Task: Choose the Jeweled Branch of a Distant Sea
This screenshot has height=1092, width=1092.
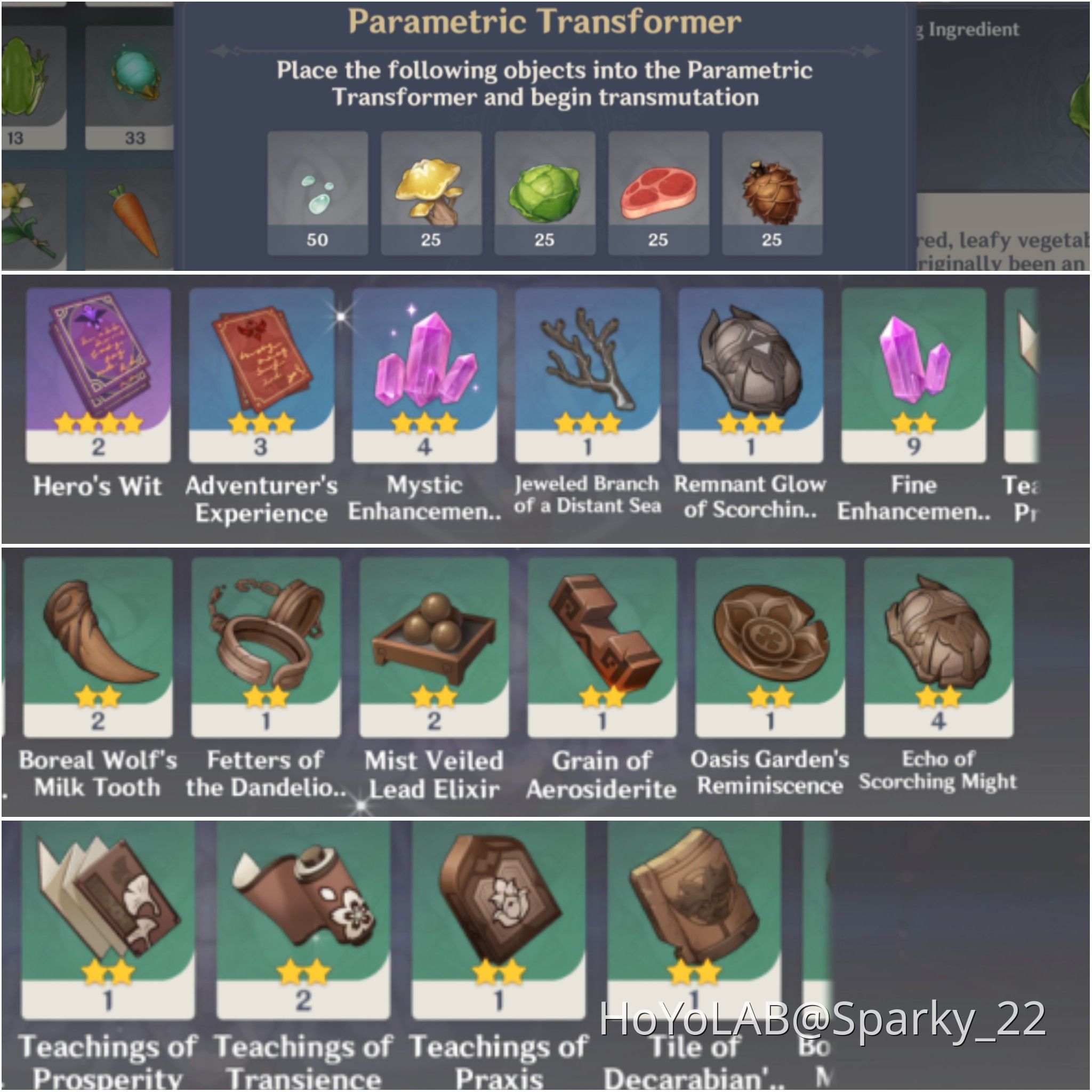Action: click(x=587, y=375)
